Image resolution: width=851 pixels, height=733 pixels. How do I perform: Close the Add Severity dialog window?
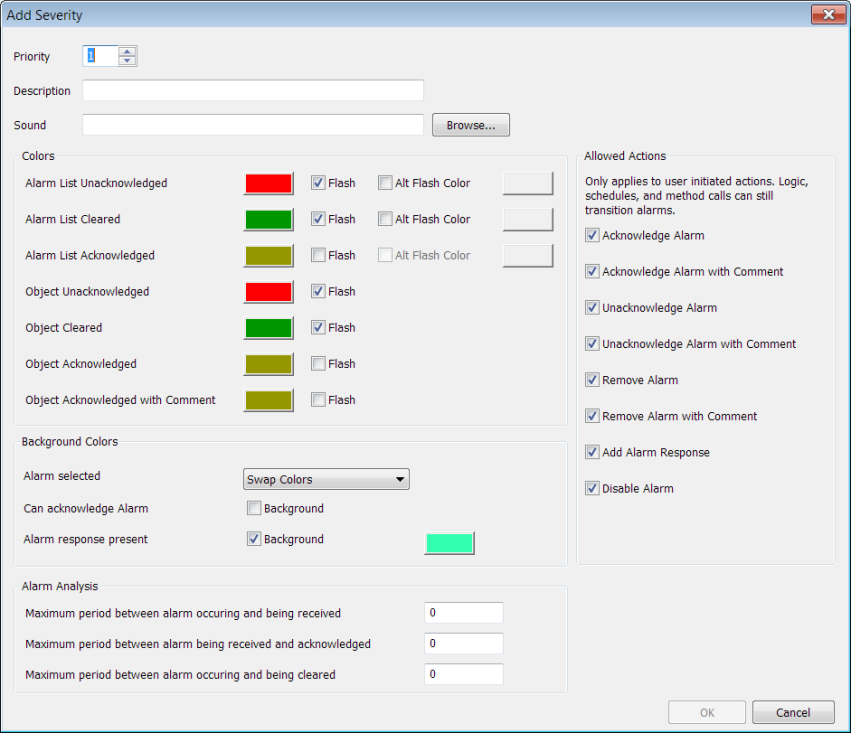point(828,15)
